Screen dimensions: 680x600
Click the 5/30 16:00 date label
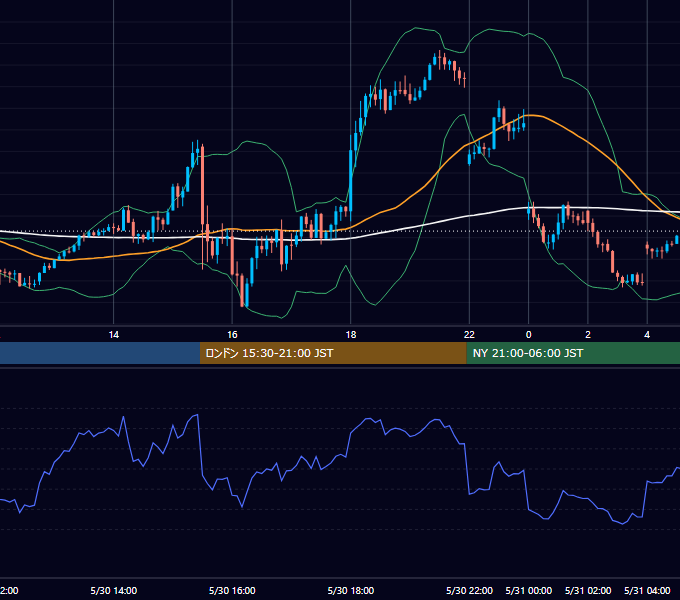pos(232,590)
